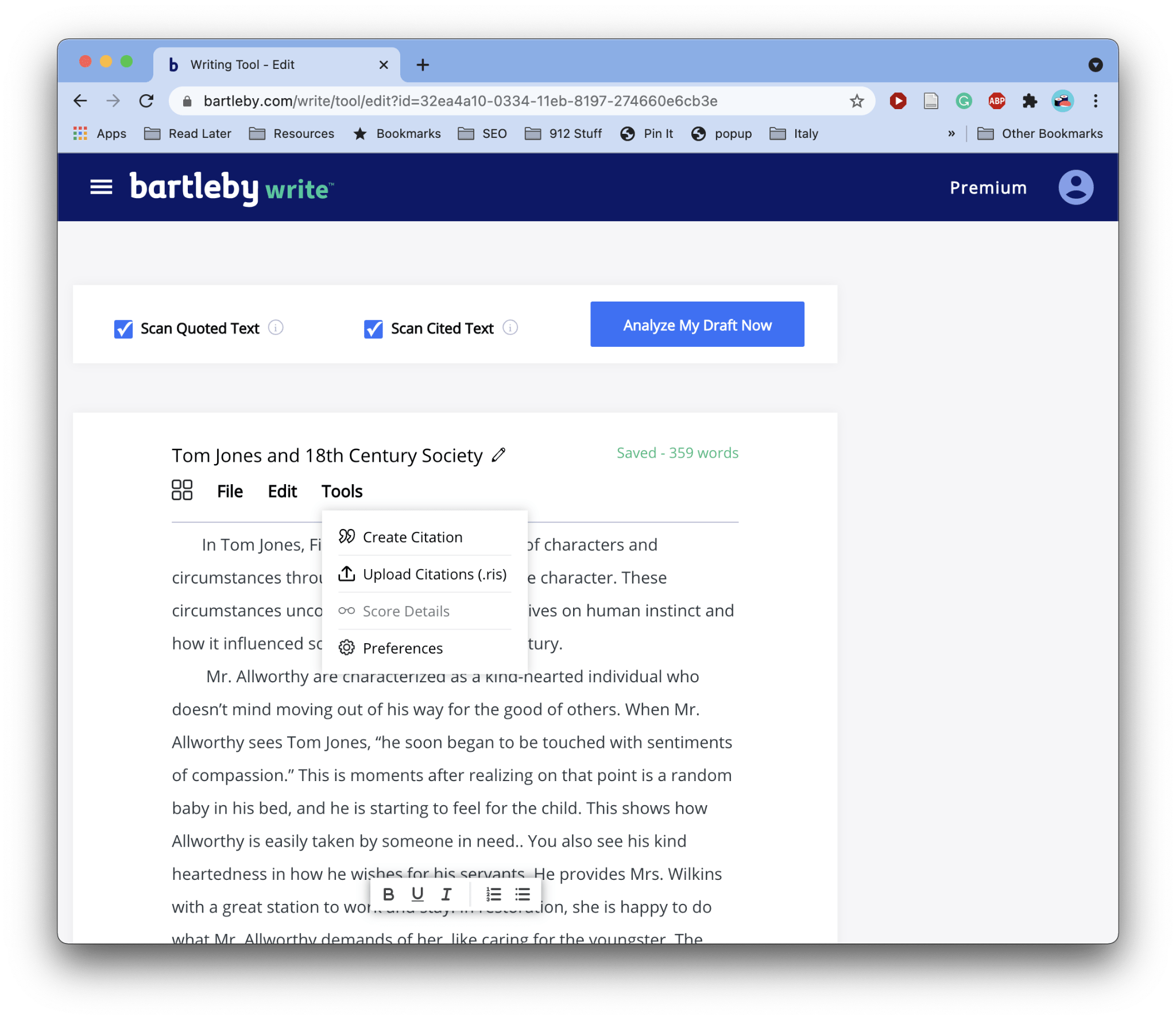This screenshot has height=1020, width=1176.
Task: Open Preferences from Tools menu
Action: point(403,648)
